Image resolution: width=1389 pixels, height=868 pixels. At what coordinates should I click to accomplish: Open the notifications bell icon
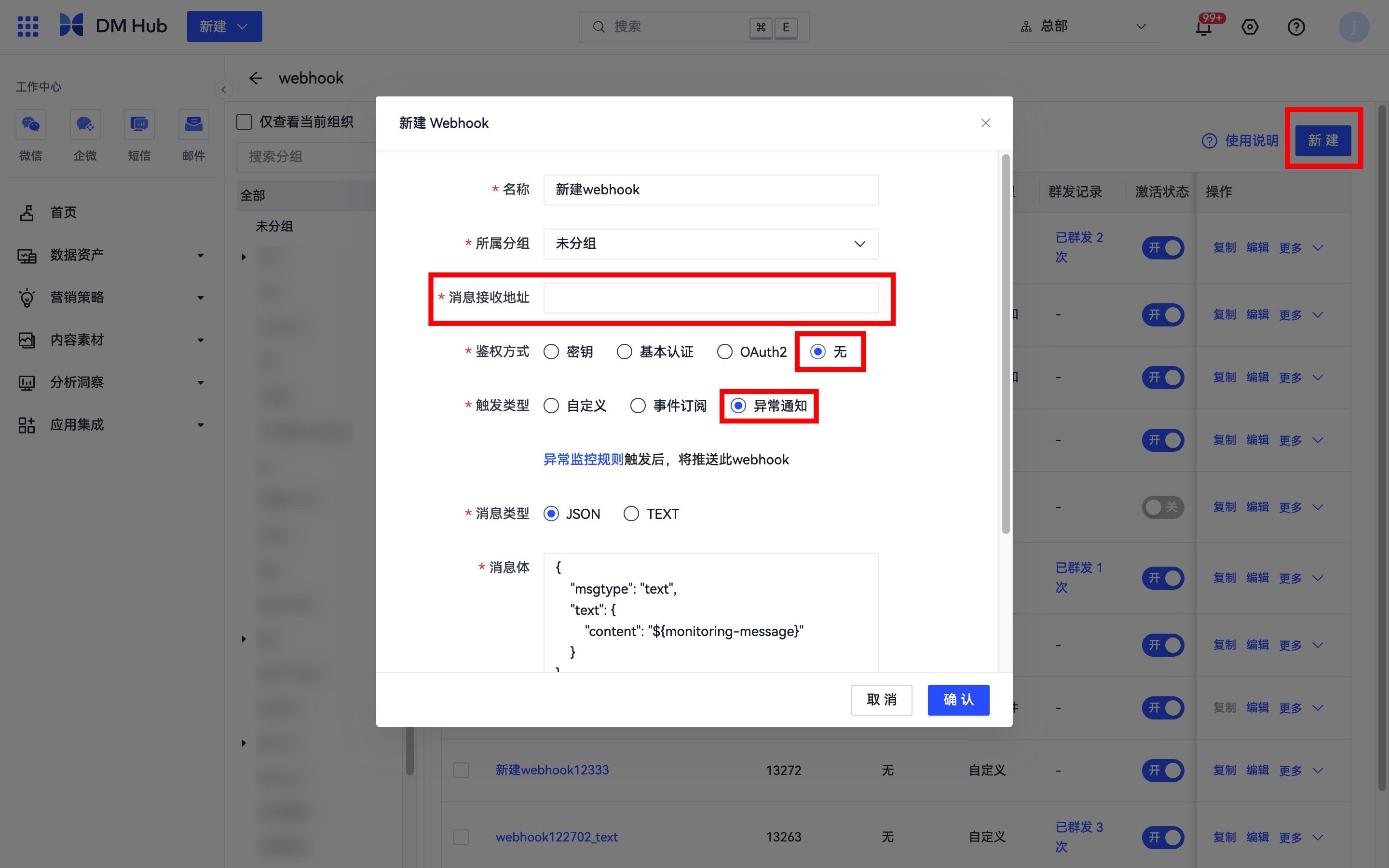coord(1204,27)
